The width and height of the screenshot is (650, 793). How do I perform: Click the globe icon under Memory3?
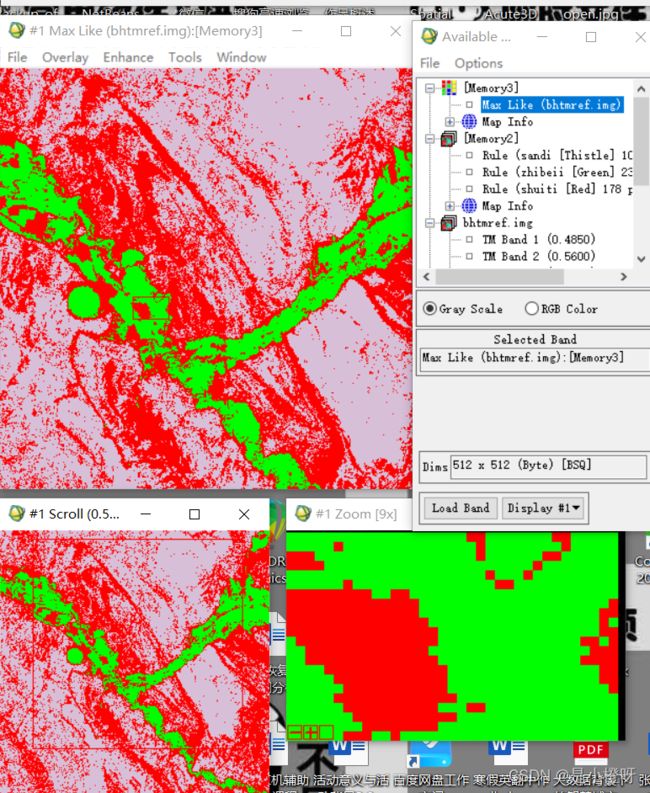(469, 121)
